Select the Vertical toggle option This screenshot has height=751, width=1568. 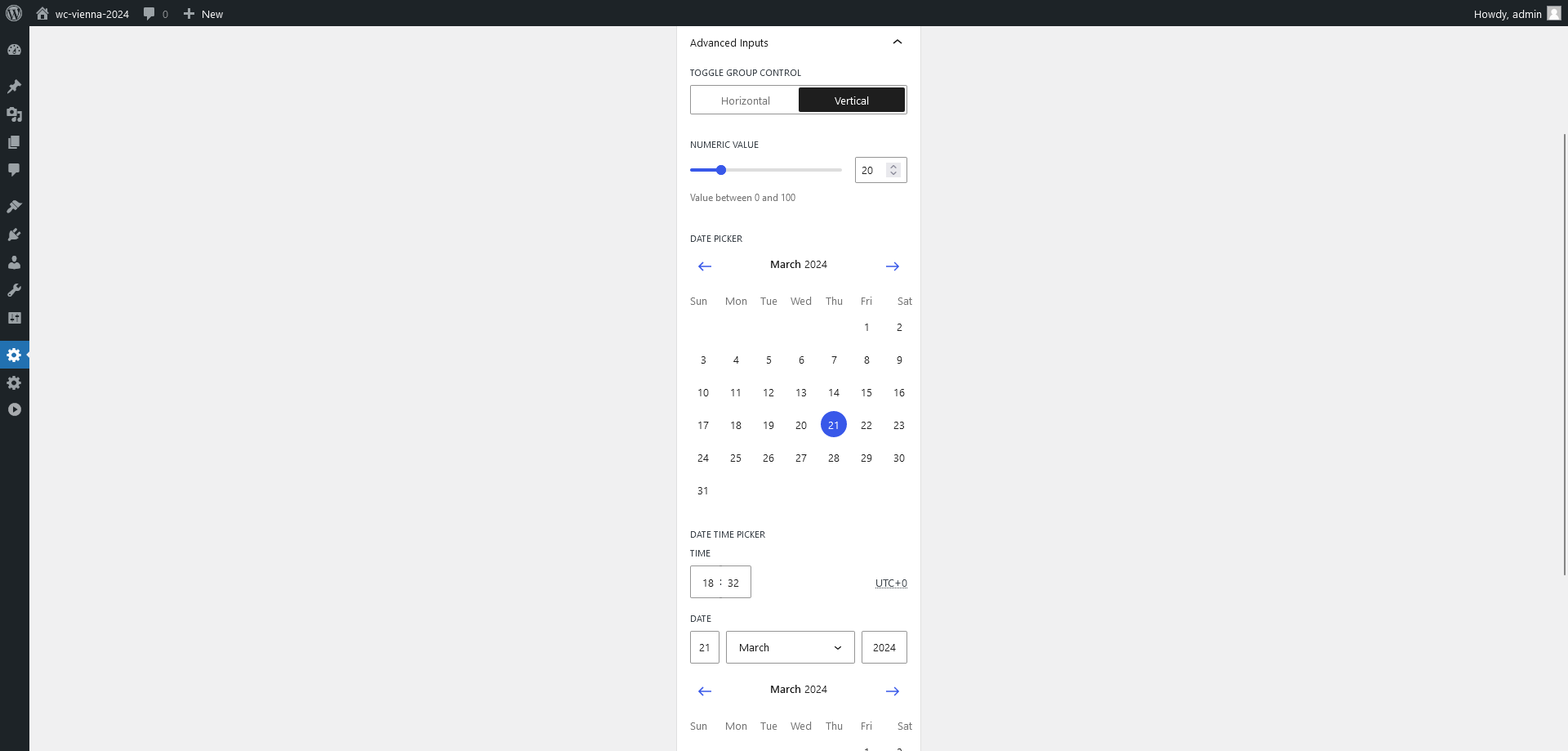852,100
